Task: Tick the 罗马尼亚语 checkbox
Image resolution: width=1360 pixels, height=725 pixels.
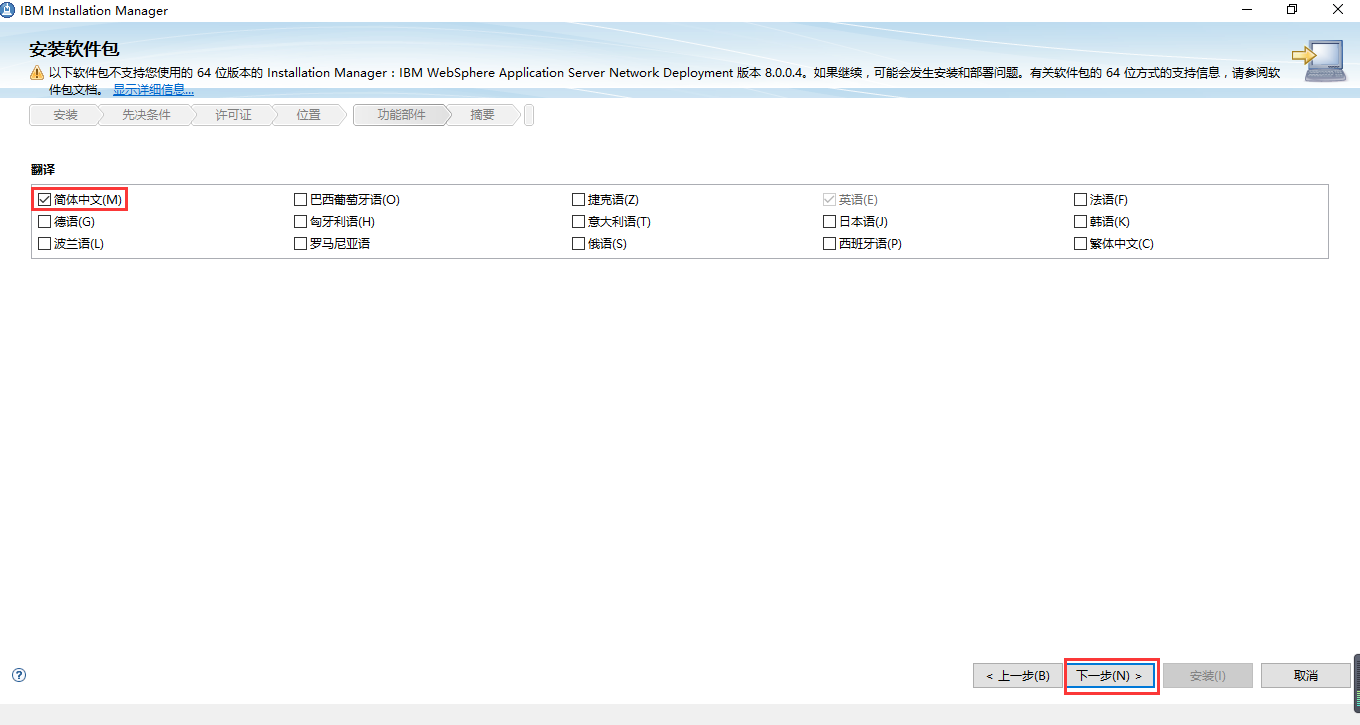Action: [300, 244]
